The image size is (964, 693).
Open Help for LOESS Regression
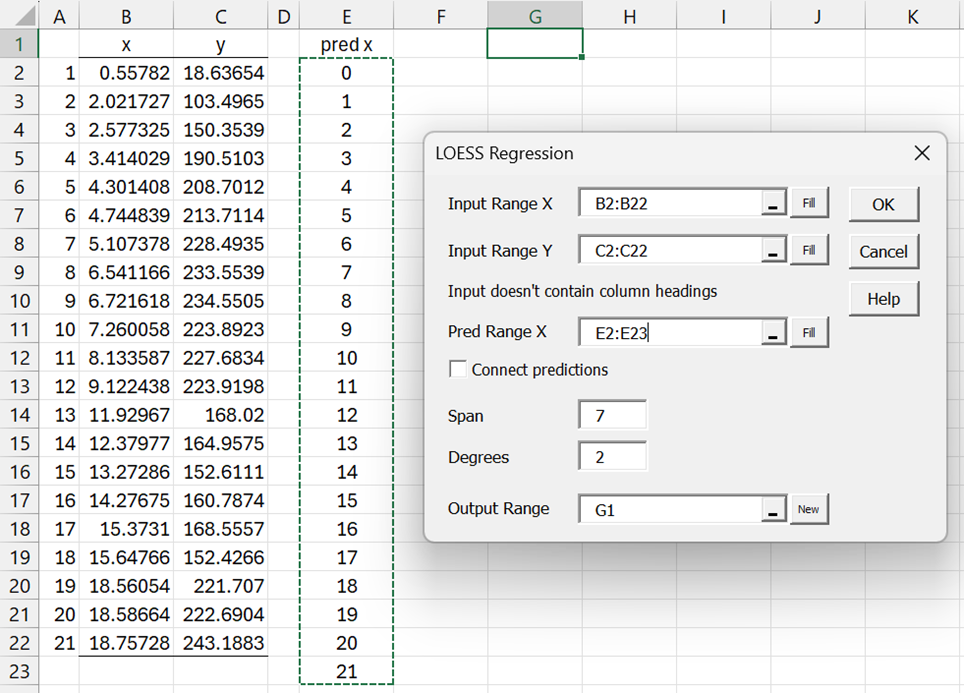[x=883, y=299]
